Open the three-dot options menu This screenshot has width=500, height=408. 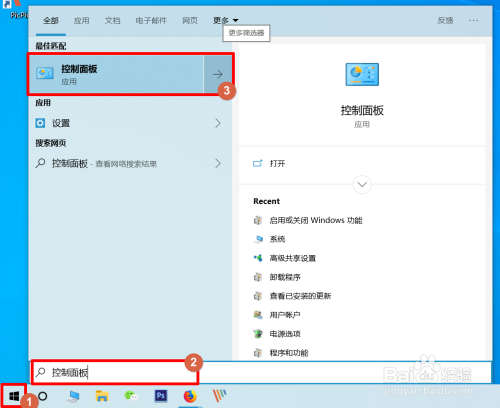click(x=473, y=20)
